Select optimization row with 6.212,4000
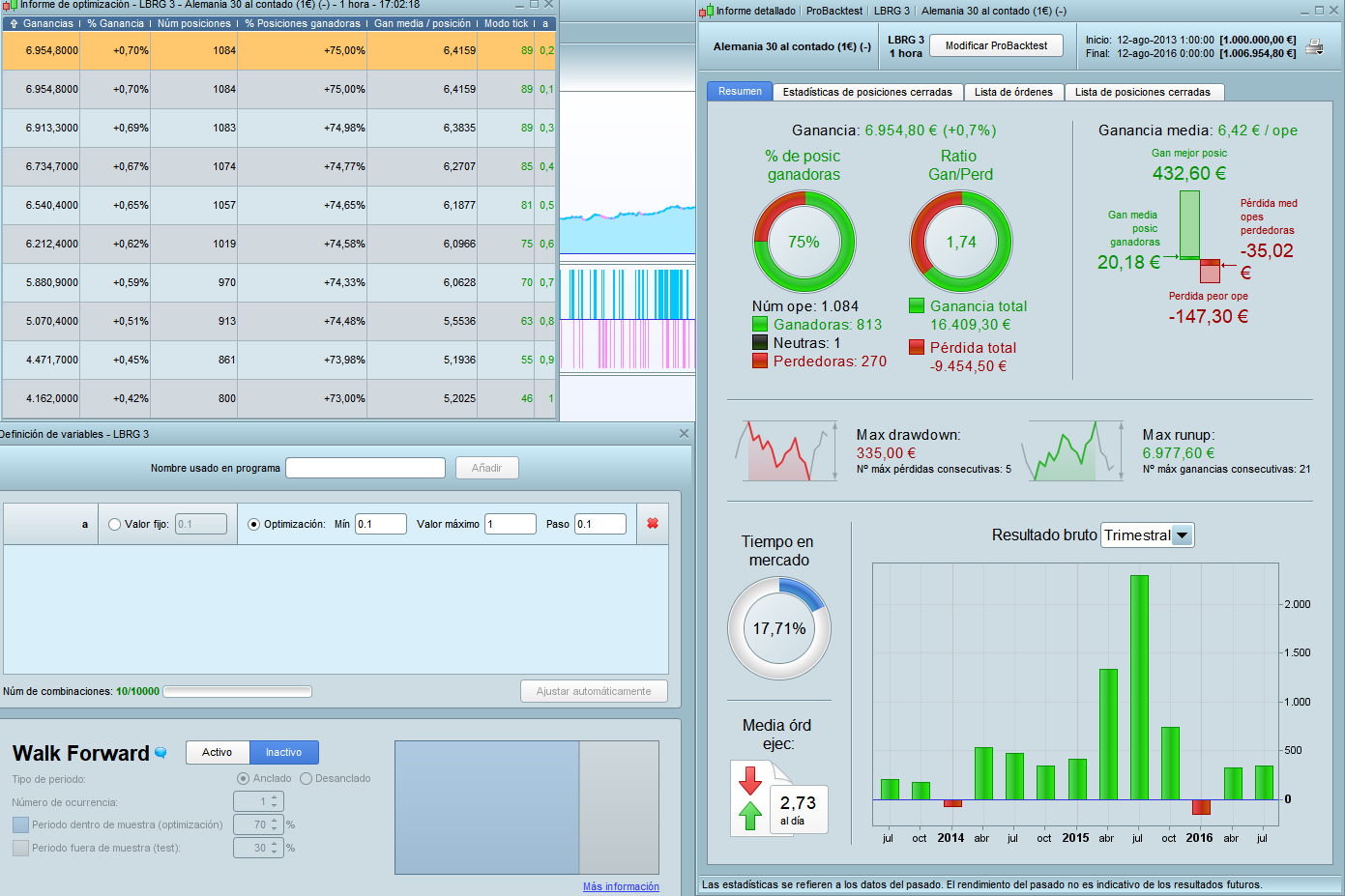Image resolution: width=1345 pixels, height=896 pixels. click(x=279, y=244)
